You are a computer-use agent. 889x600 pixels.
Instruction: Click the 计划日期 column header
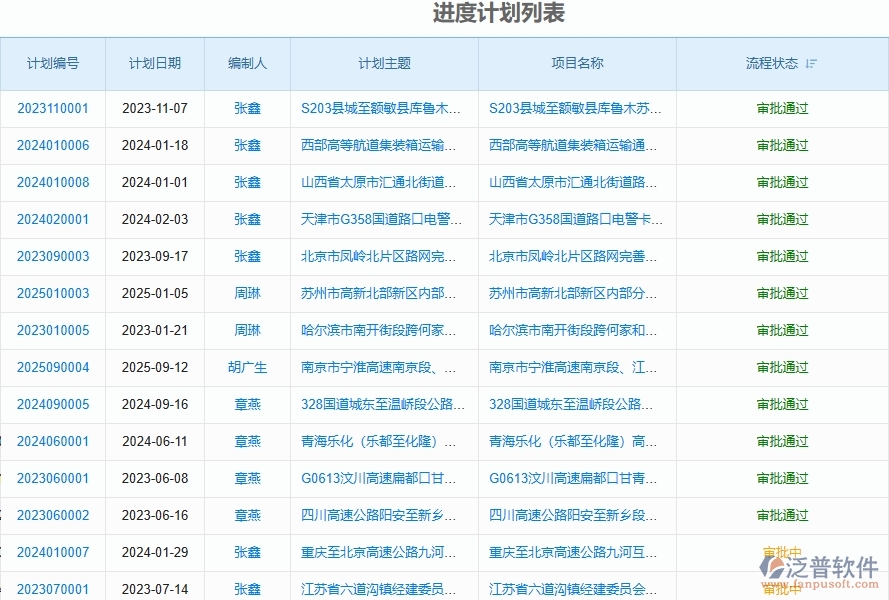point(154,63)
